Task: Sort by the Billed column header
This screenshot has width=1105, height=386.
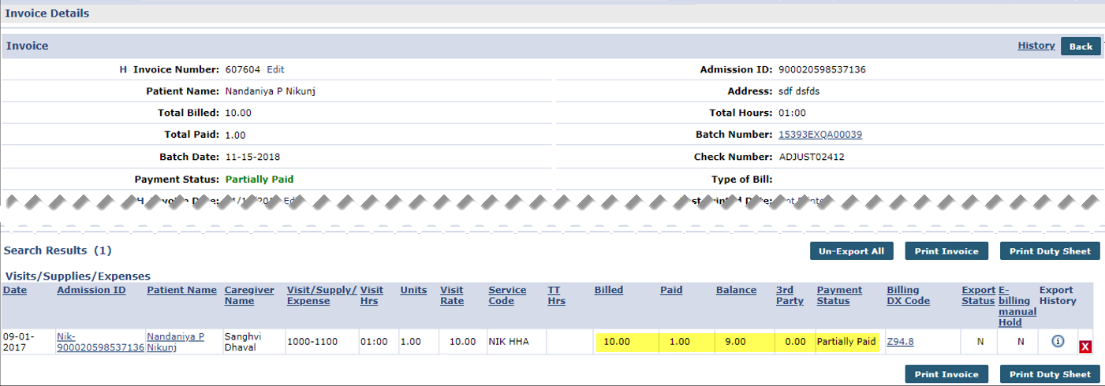Action: tap(609, 290)
